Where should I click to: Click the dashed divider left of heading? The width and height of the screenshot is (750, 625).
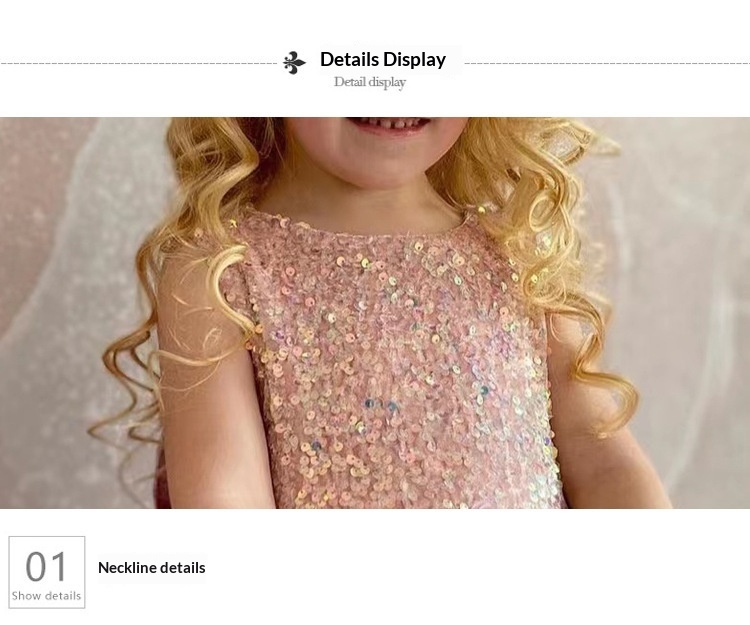[139, 63]
